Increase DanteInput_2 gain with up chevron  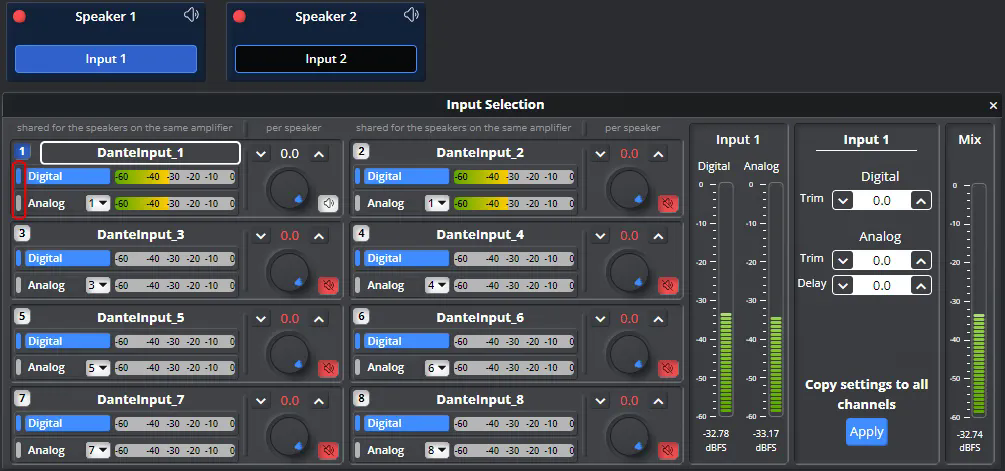point(658,154)
